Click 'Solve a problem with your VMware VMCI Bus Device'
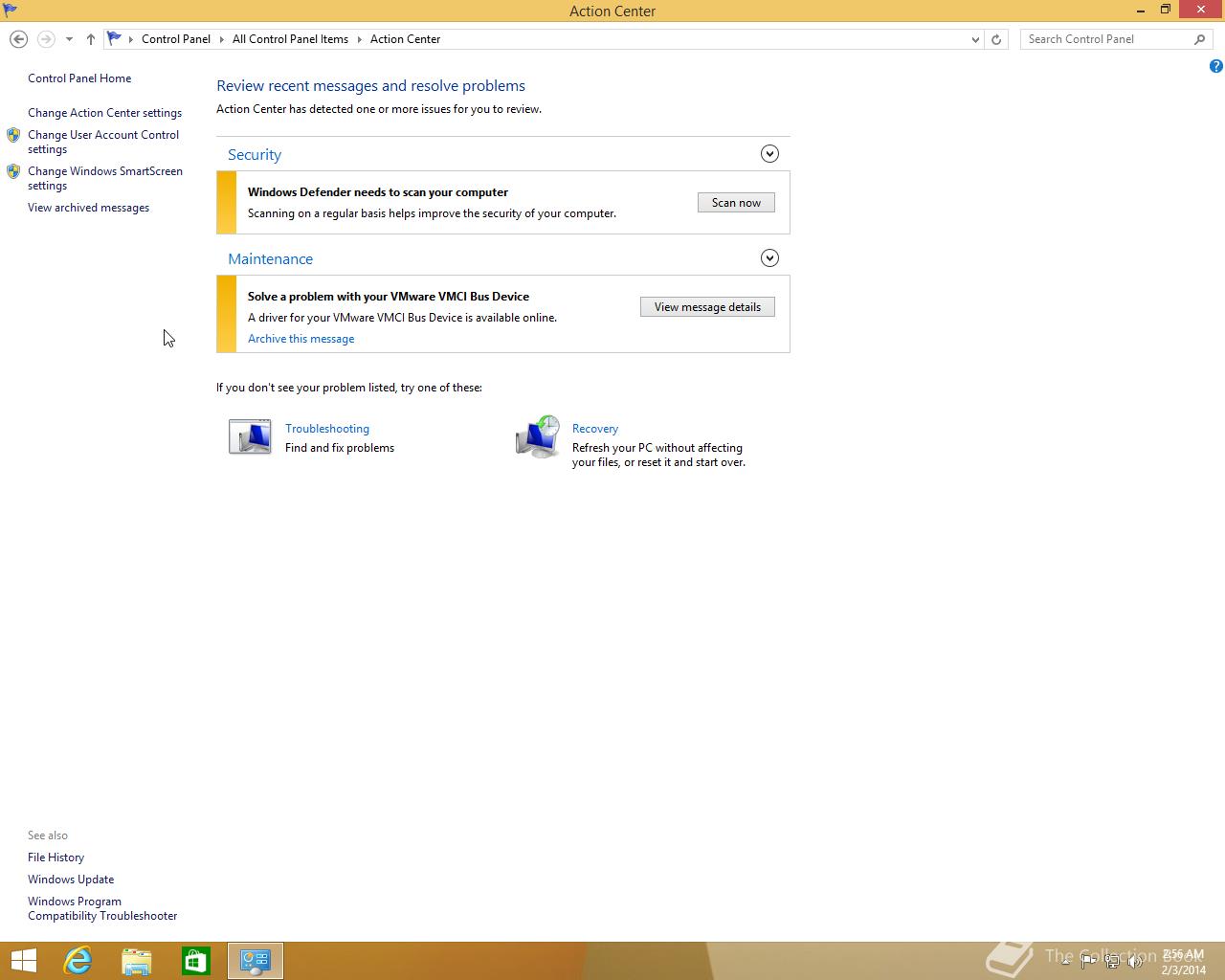The height and width of the screenshot is (980, 1225). (389, 297)
